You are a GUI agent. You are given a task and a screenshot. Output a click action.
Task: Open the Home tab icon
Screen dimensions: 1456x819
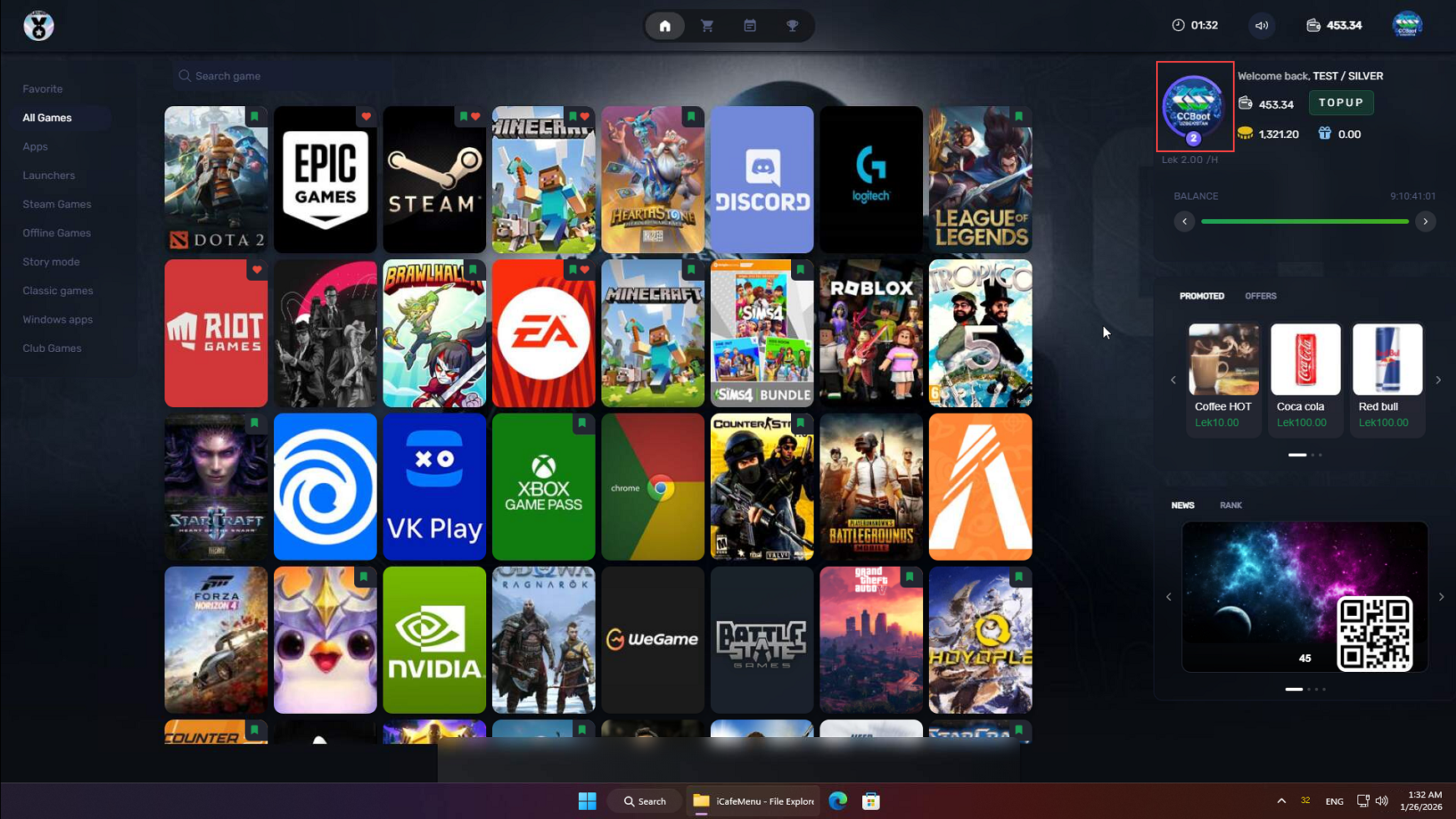click(x=665, y=26)
